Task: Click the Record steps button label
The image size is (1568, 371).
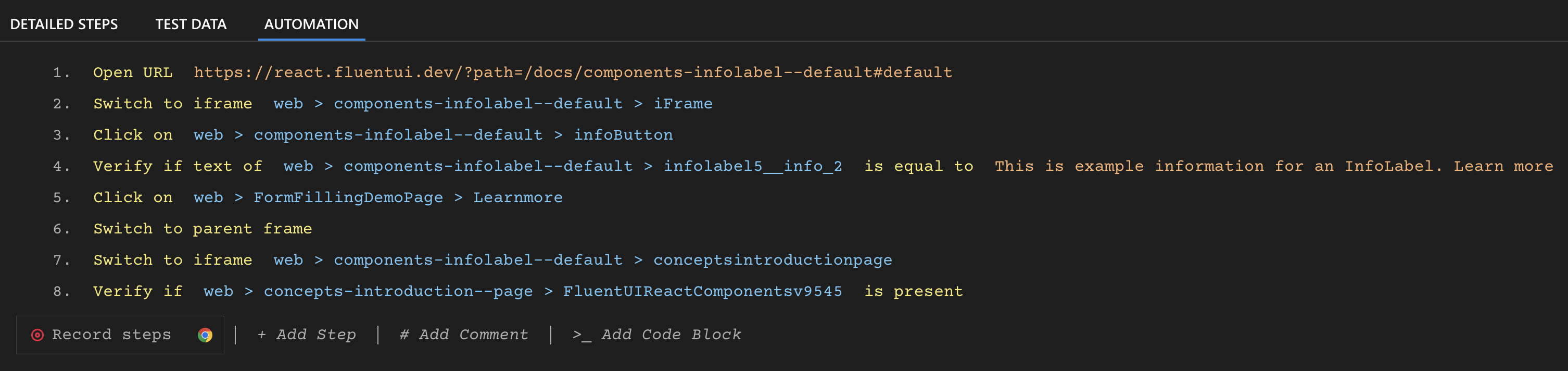Action: click(111, 335)
